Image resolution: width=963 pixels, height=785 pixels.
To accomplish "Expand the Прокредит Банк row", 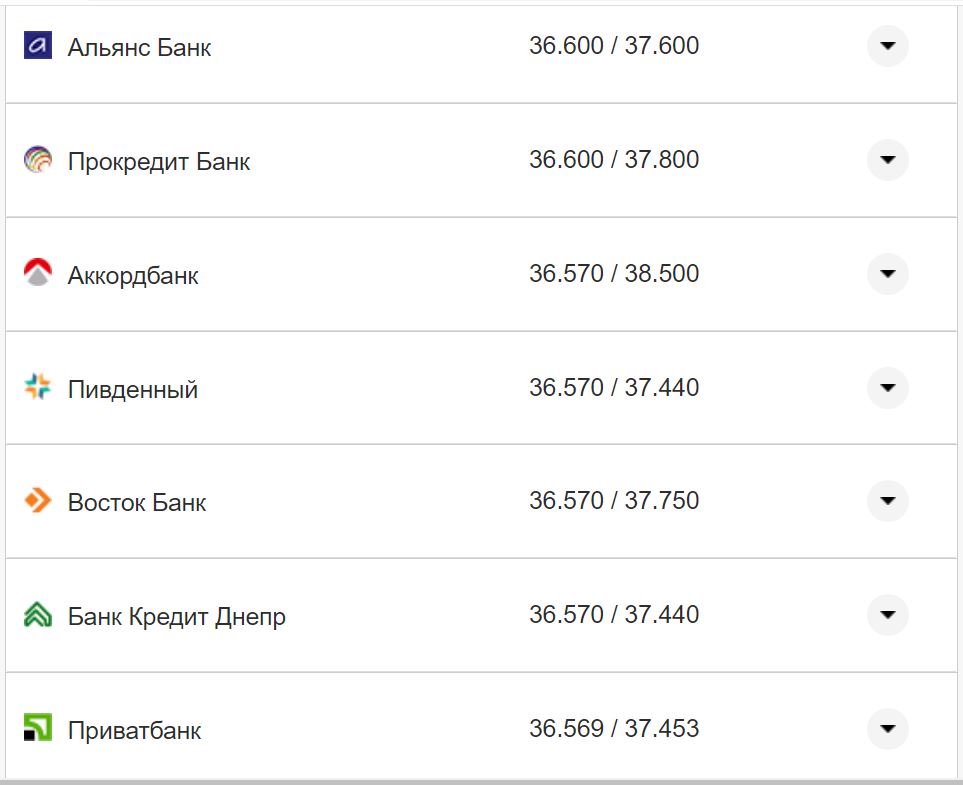I will 887,160.
